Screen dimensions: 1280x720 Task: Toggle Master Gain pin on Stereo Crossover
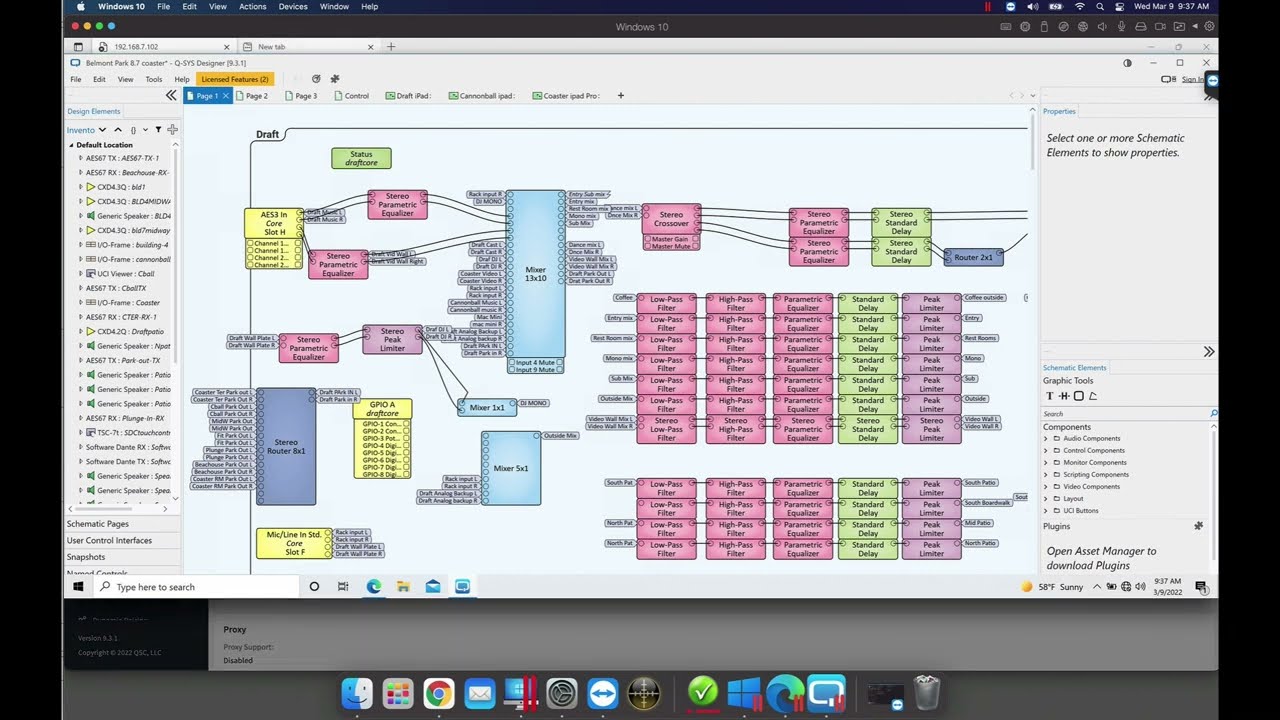pos(646,239)
